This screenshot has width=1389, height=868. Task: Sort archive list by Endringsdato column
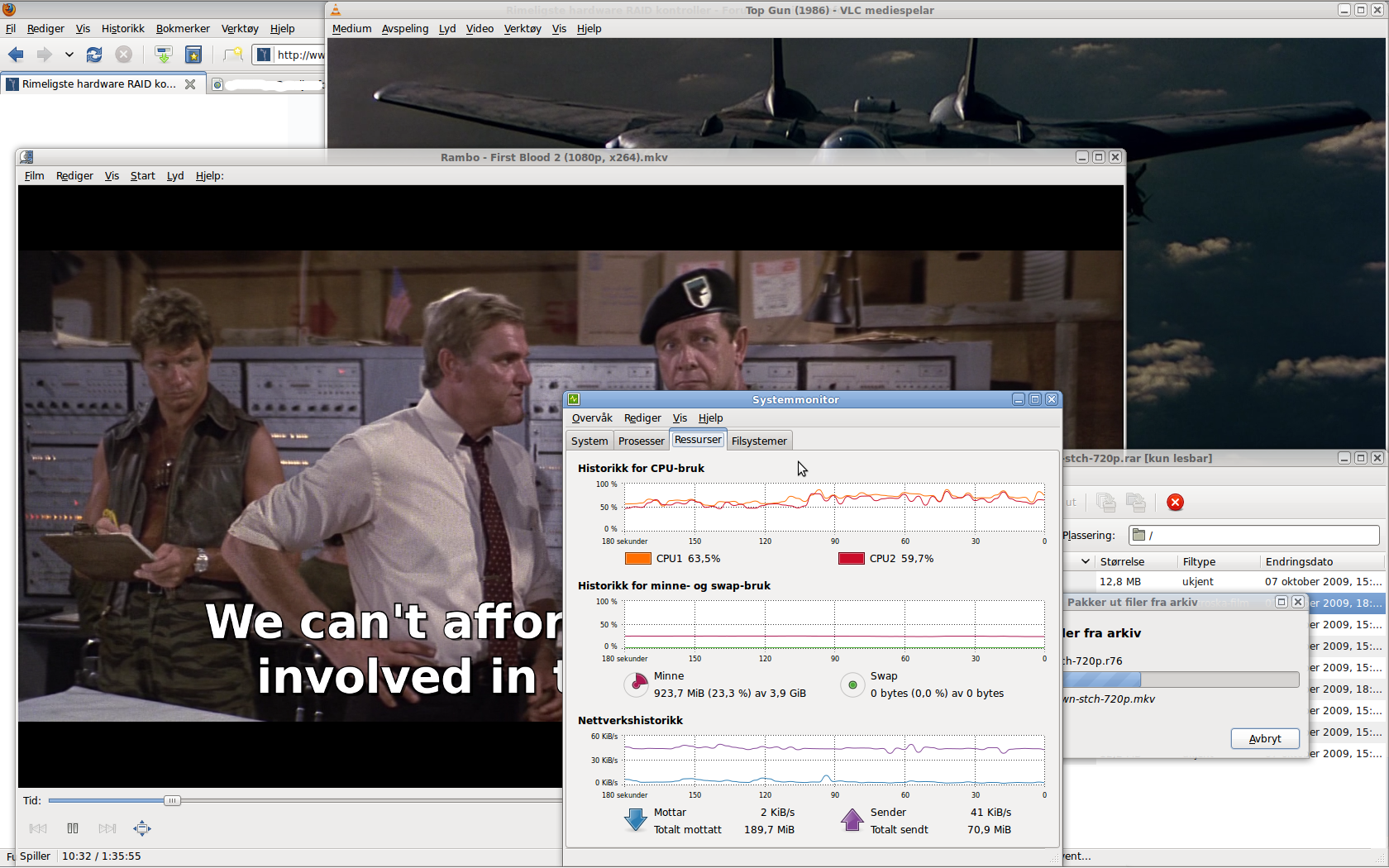pos(1323,561)
